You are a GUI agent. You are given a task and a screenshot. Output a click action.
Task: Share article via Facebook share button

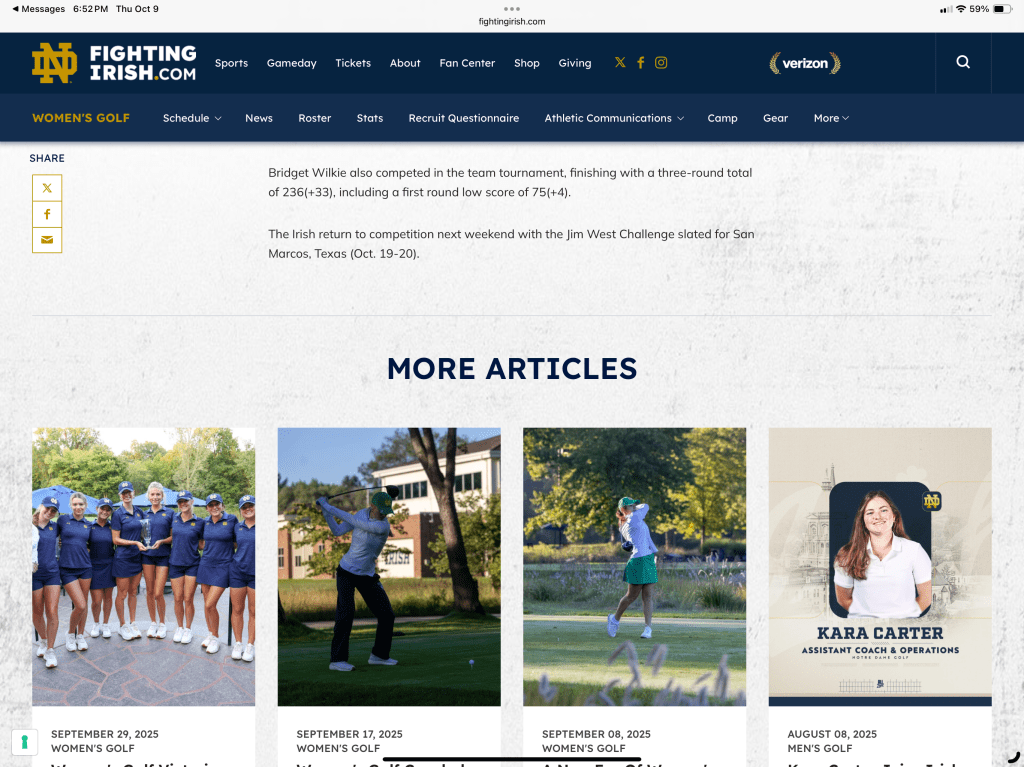pos(47,214)
